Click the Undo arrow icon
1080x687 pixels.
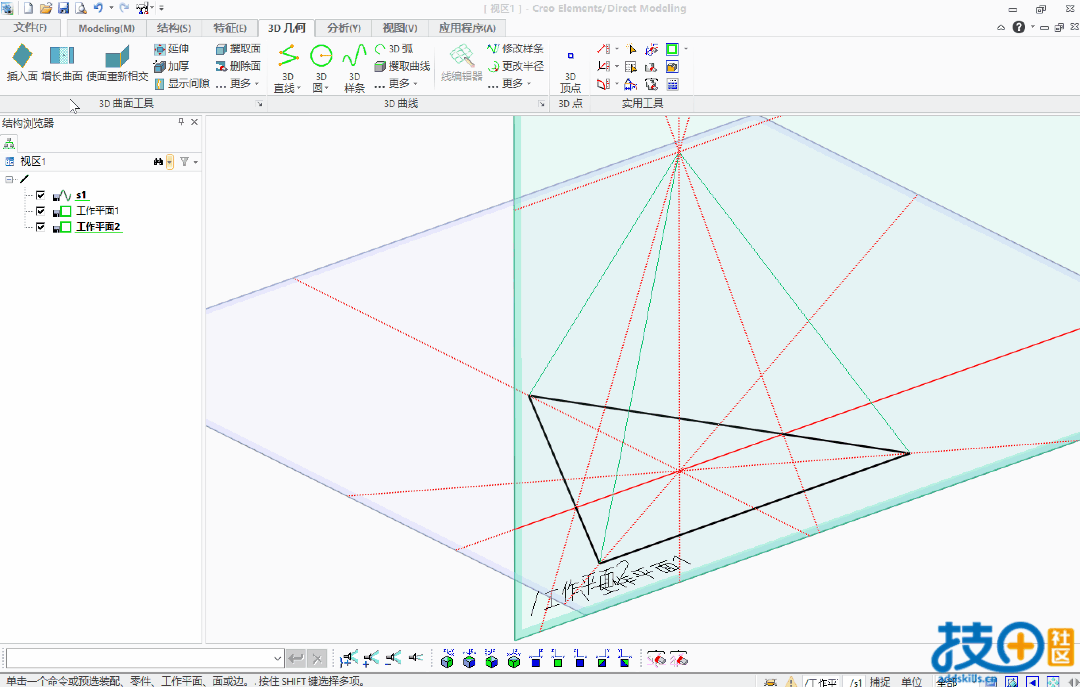(98, 8)
